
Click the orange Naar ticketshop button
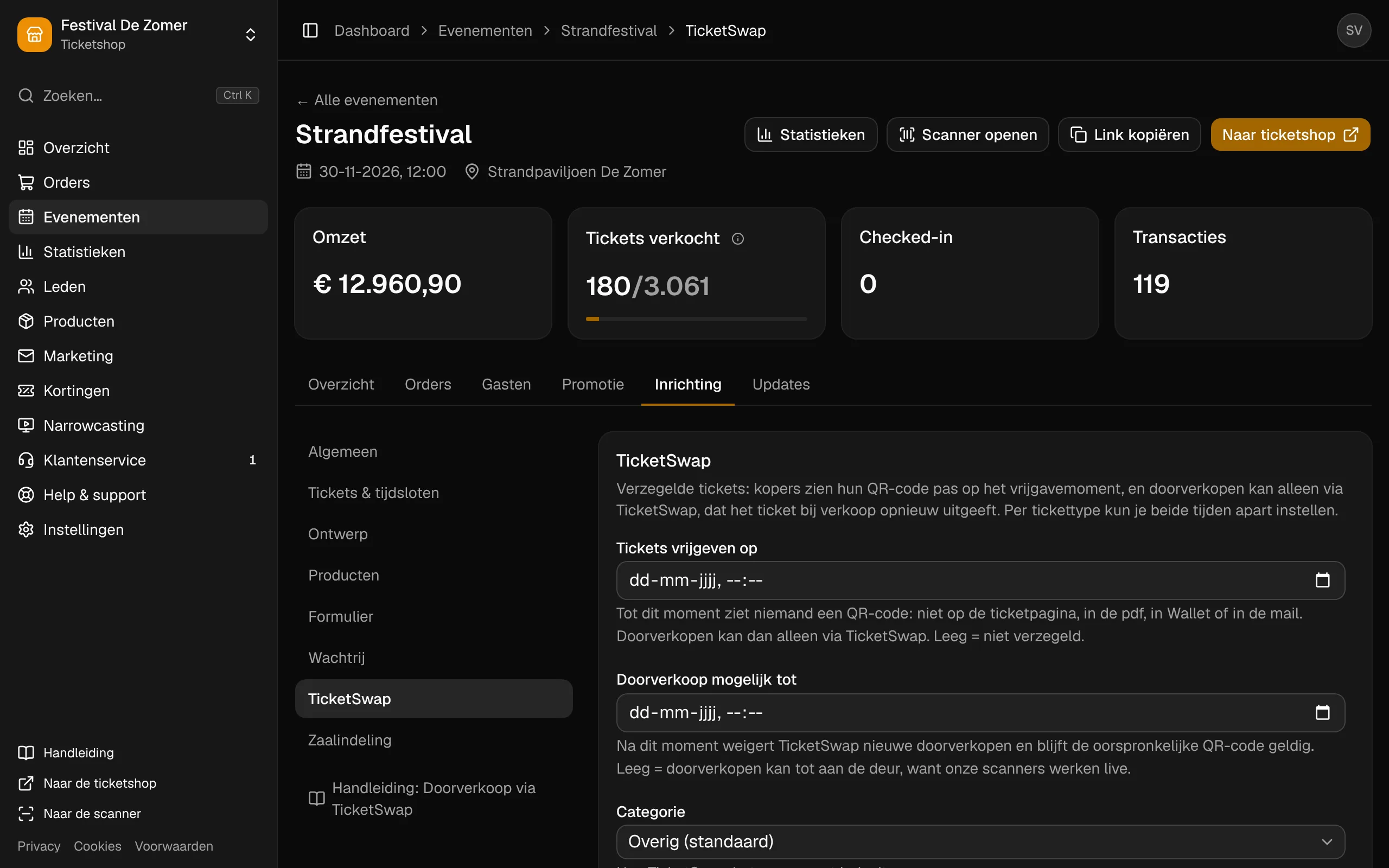point(1290,135)
